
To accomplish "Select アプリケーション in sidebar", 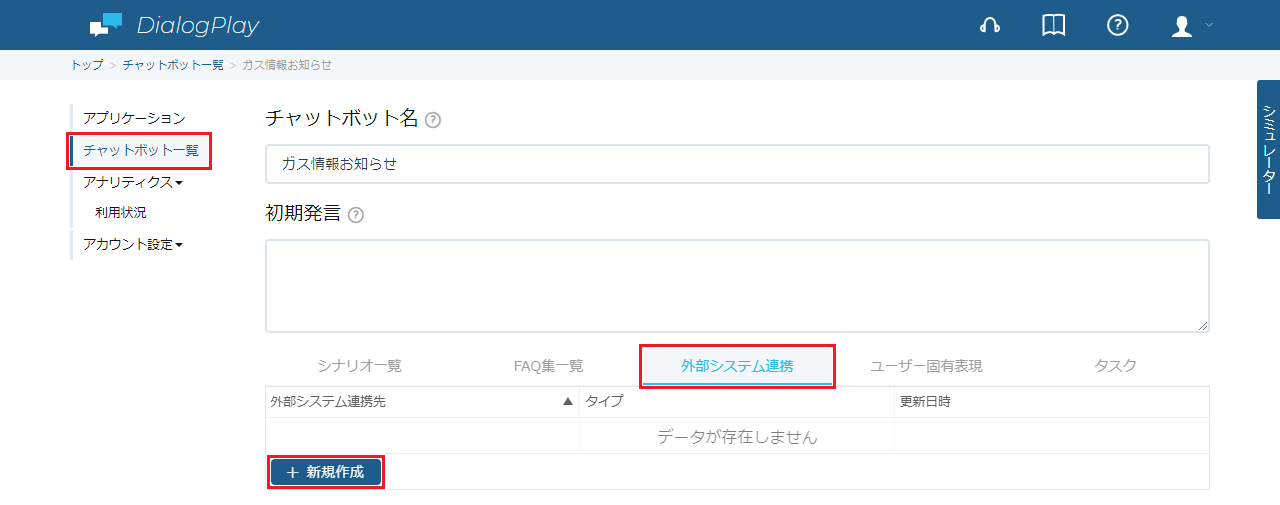I will tap(134, 118).
